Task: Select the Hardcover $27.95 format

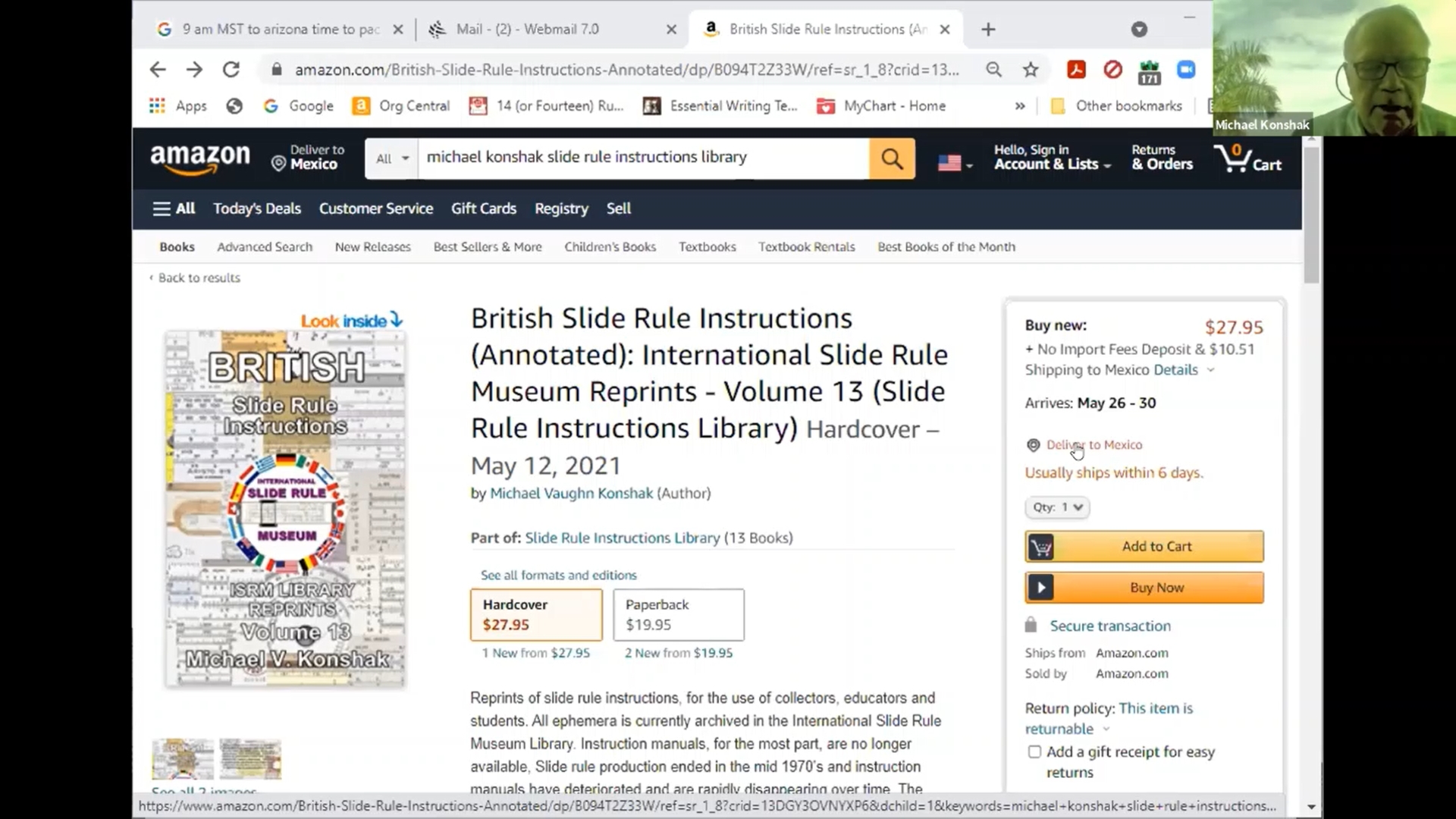Action: (x=536, y=615)
